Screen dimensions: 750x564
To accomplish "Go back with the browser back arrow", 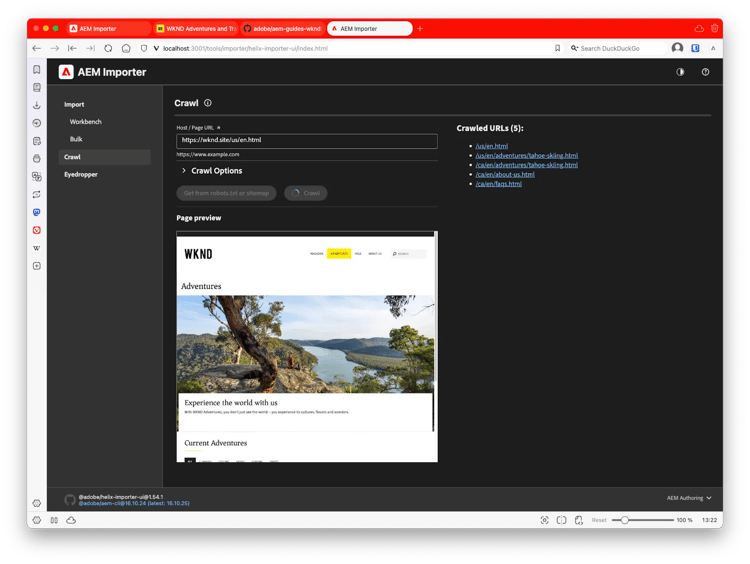I will (x=36, y=48).
